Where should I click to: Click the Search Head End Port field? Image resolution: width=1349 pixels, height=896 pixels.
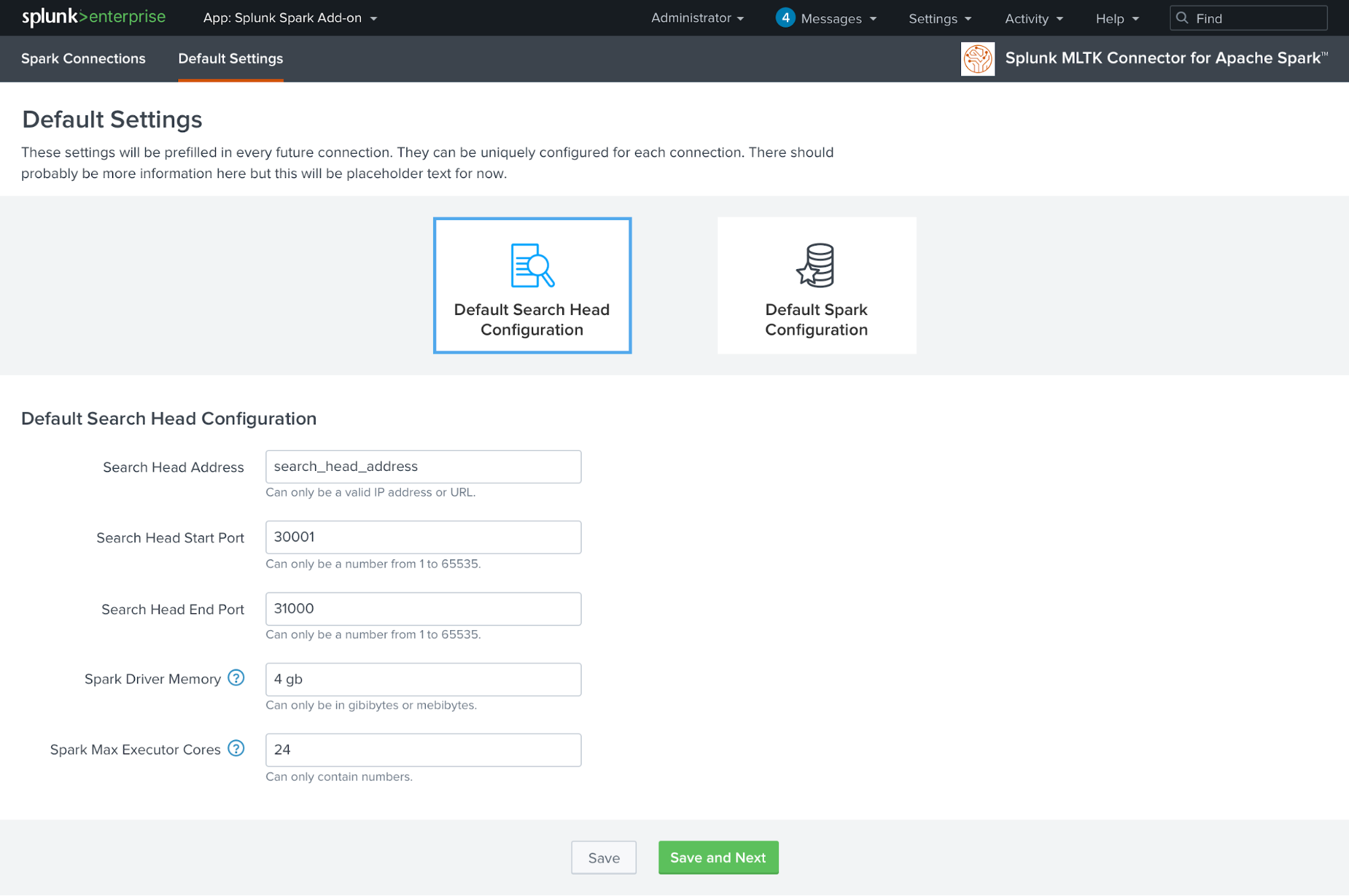423,609
